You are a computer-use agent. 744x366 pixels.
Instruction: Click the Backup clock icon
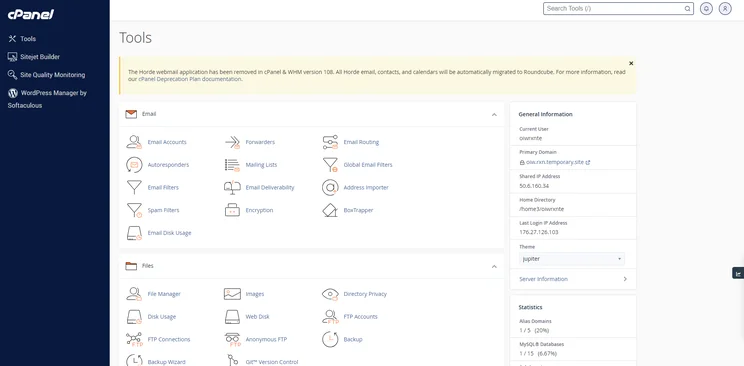click(x=330, y=339)
